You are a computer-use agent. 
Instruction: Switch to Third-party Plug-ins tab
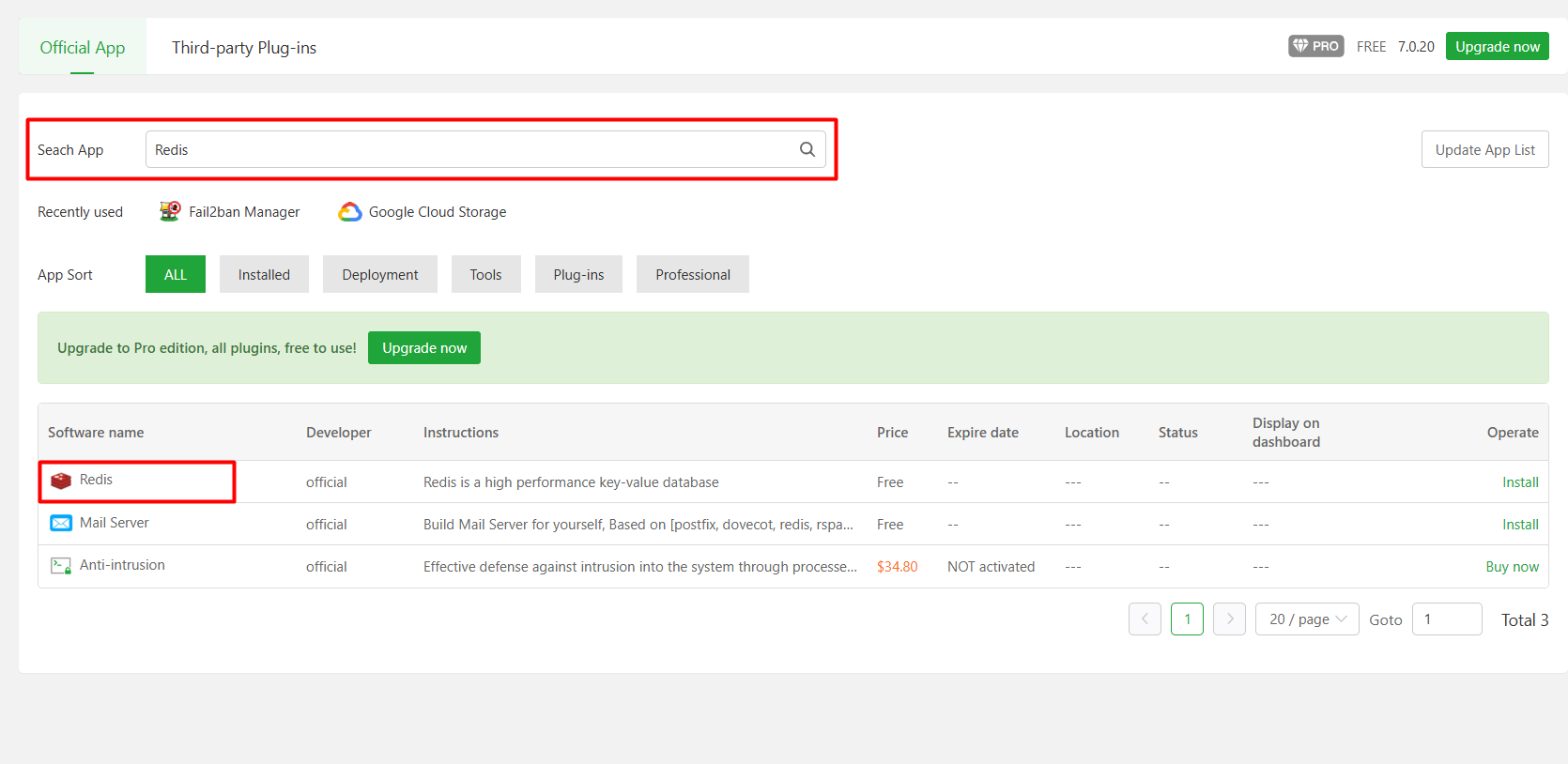[x=244, y=47]
